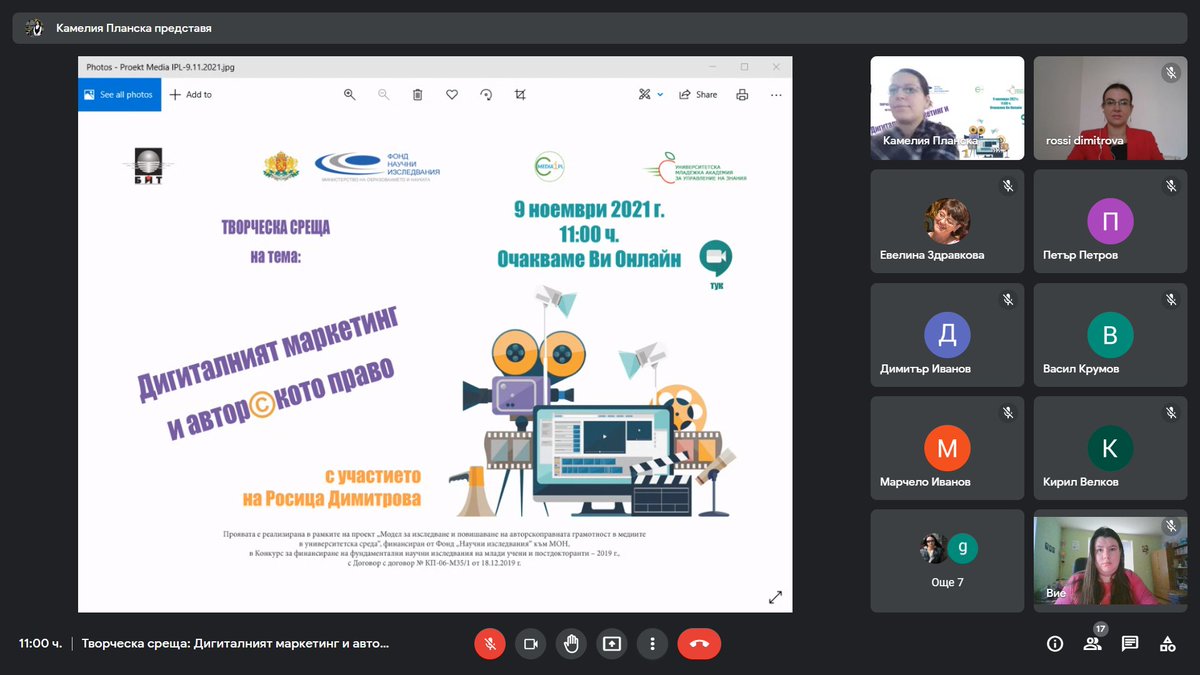Click Share in the Photos toolbar
The width and height of the screenshot is (1200, 675).
pos(698,94)
